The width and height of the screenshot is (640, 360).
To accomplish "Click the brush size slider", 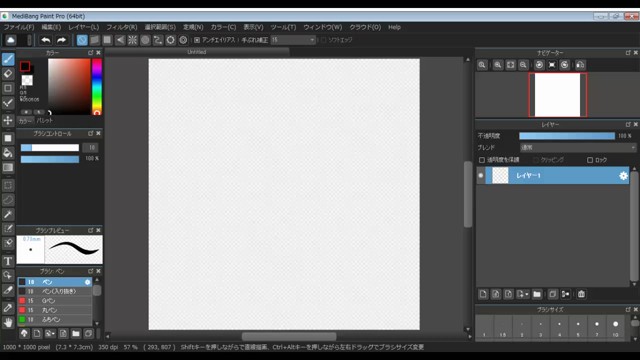I will click(x=50, y=148).
